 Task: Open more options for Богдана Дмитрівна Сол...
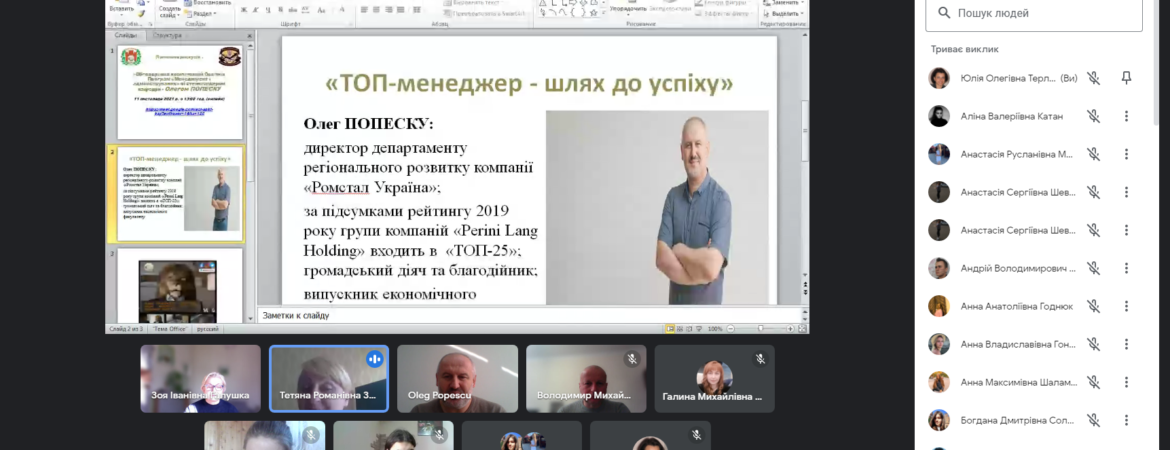point(1126,420)
